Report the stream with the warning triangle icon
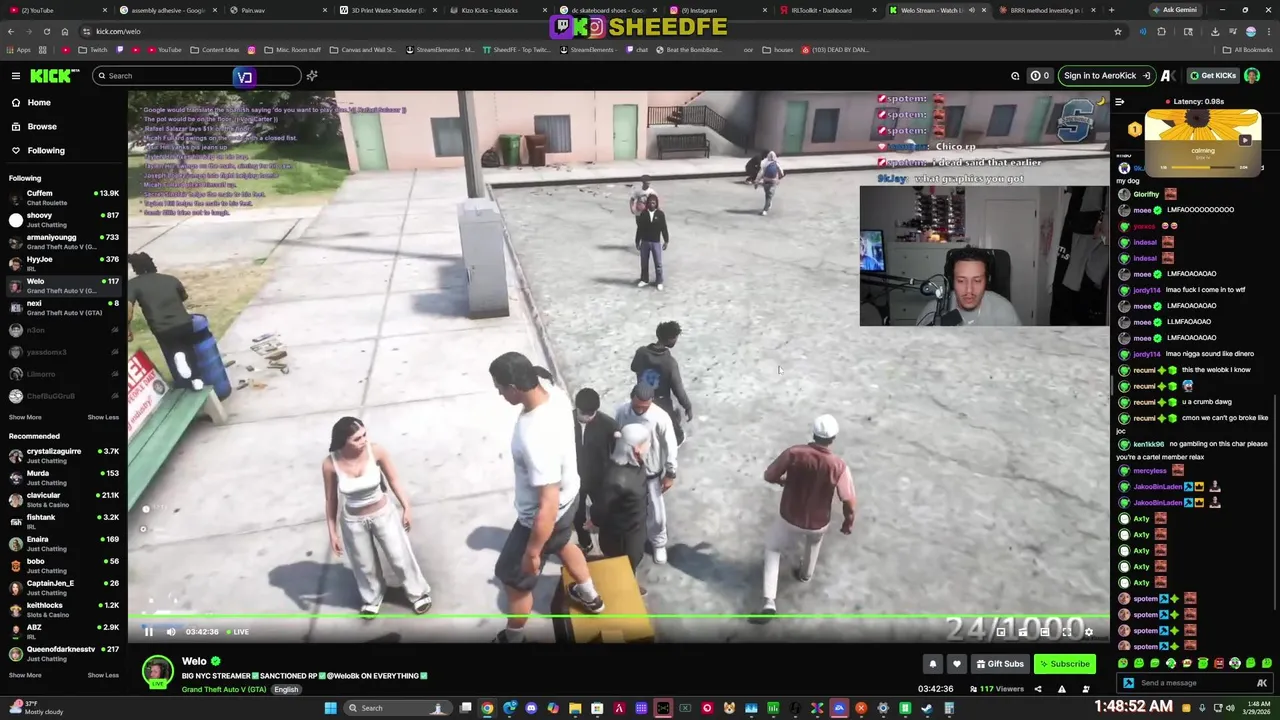1280x720 pixels. [x=1062, y=689]
